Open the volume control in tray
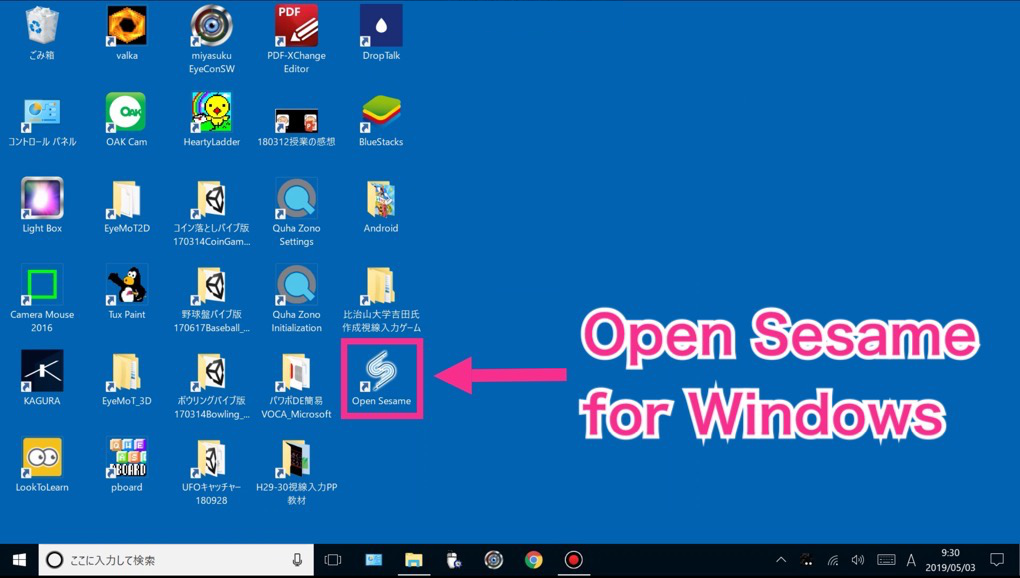The width and height of the screenshot is (1020, 578). (858, 560)
